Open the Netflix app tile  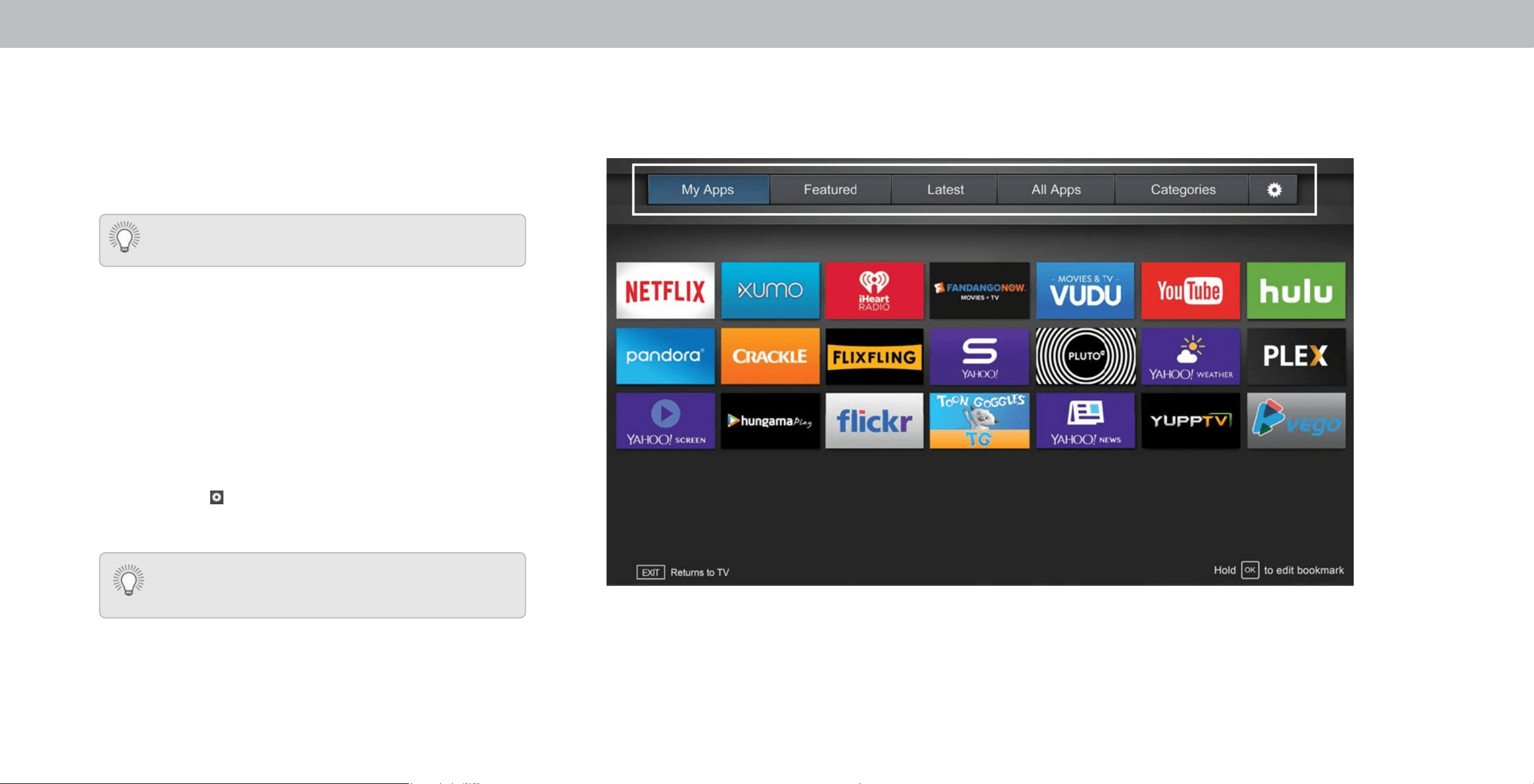coord(665,290)
